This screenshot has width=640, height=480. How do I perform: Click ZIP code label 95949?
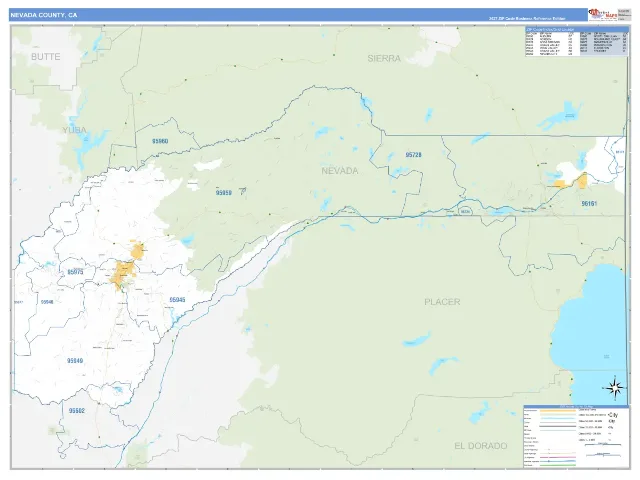point(75,361)
